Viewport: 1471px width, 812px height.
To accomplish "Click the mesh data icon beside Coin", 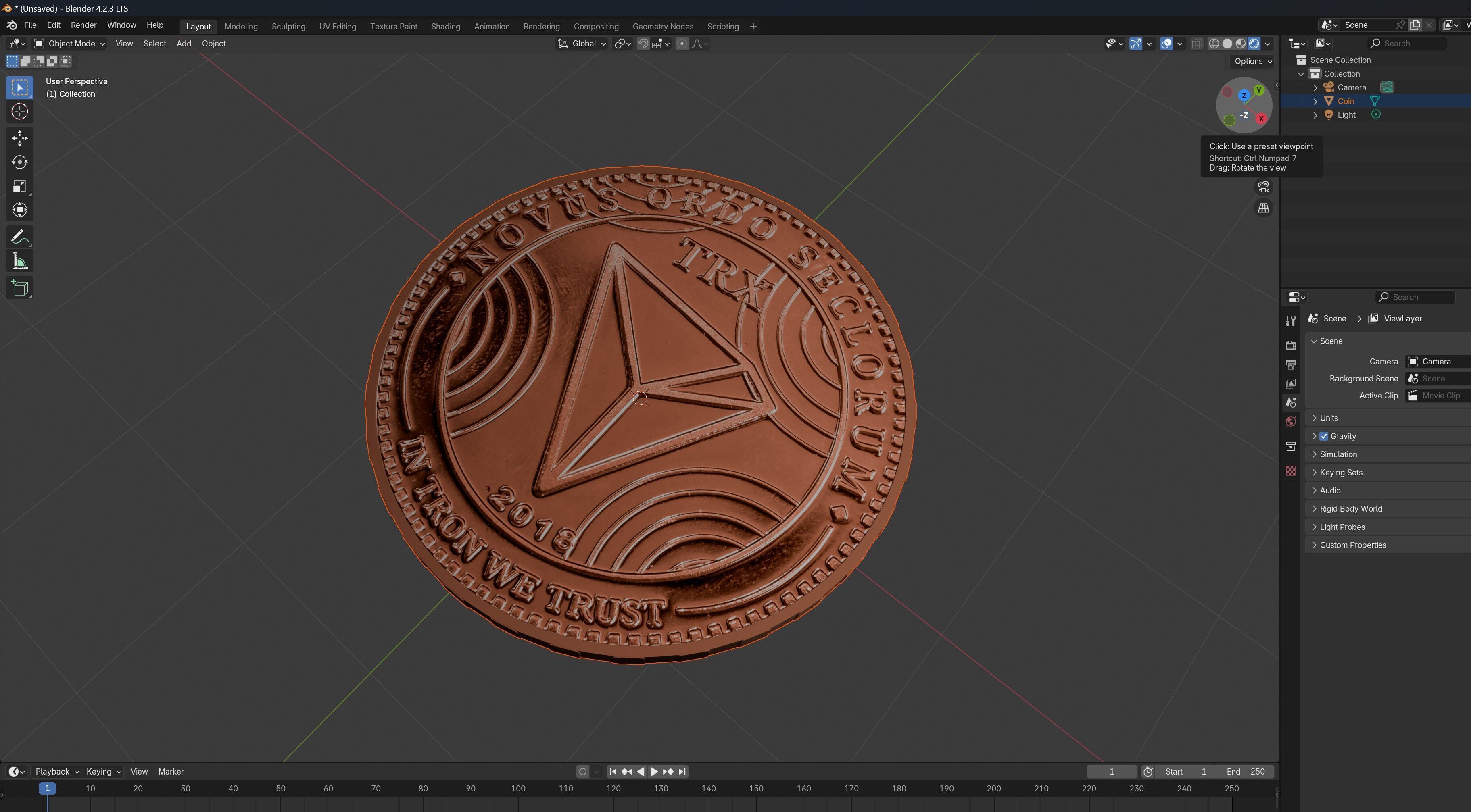I will tap(1375, 101).
